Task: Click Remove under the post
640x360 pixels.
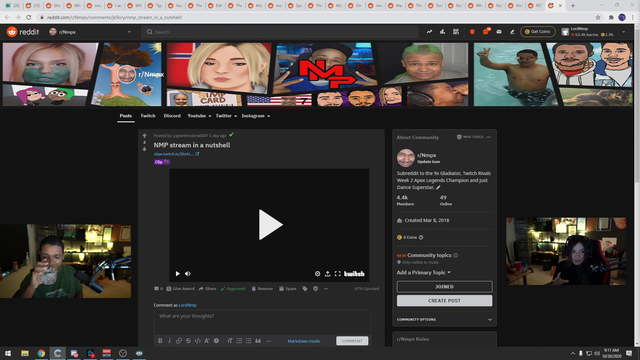Action: tap(262, 289)
